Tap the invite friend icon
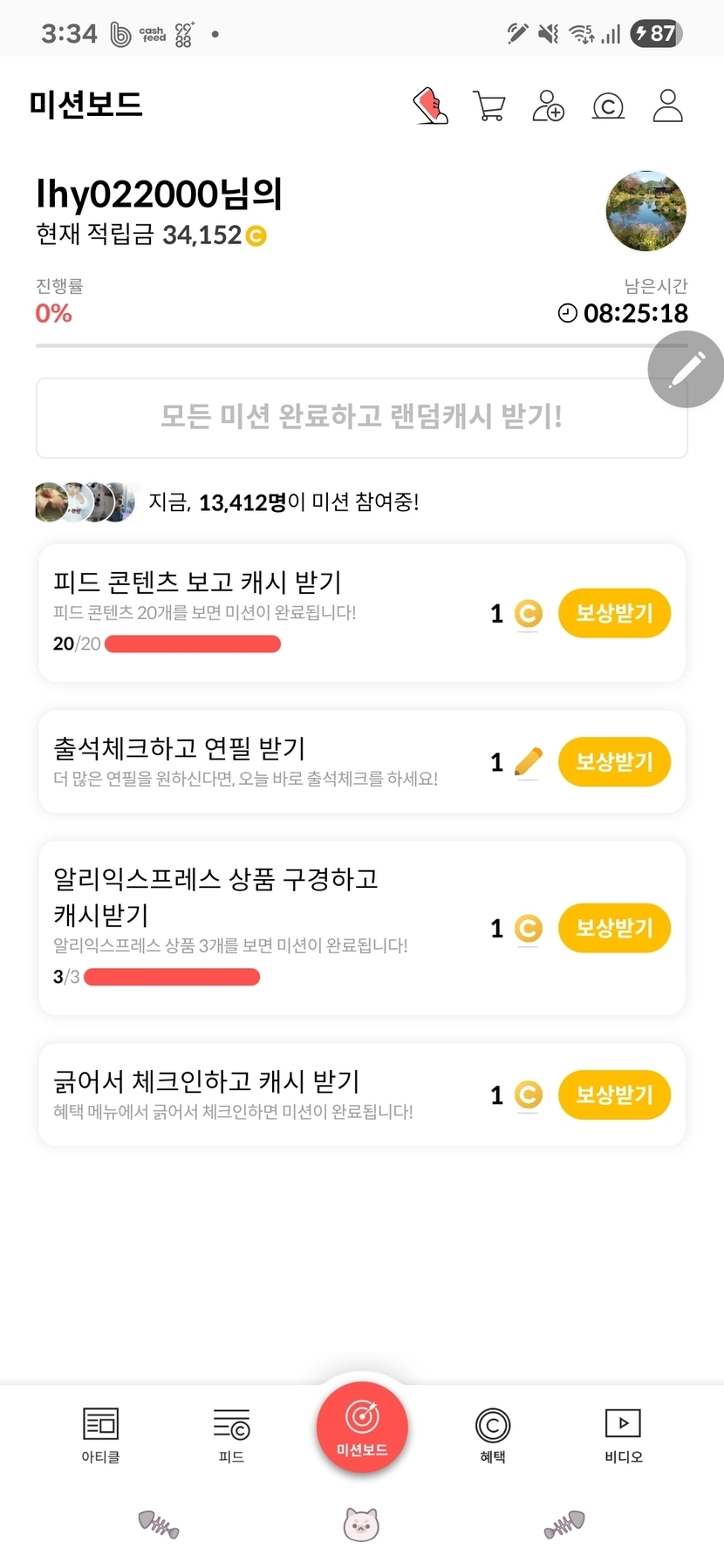Screen dimensions: 724x1568 click(x=548, y=106)
